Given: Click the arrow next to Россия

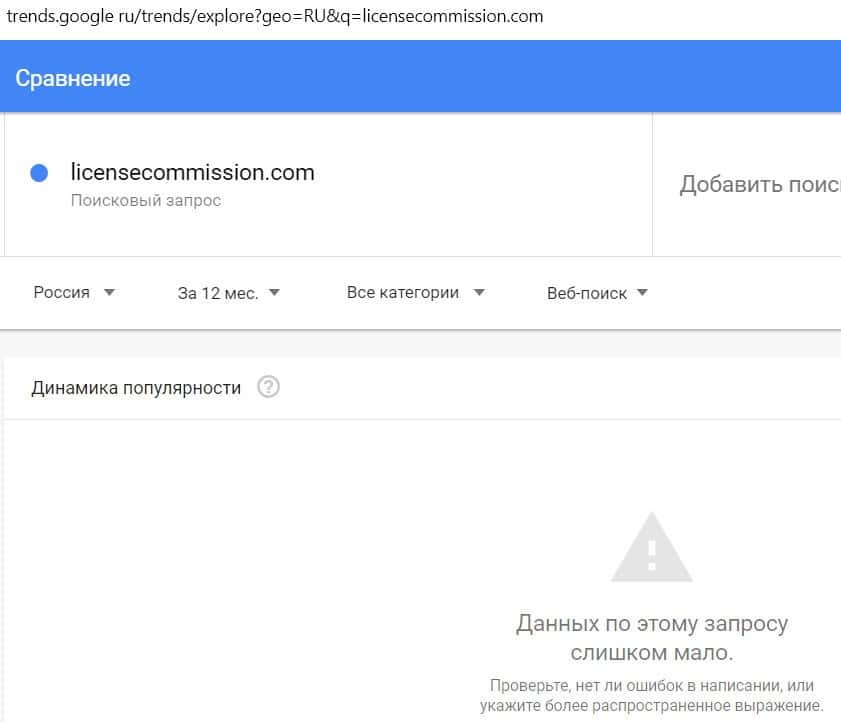Looking at the screenshot, I should click(110, 293).
